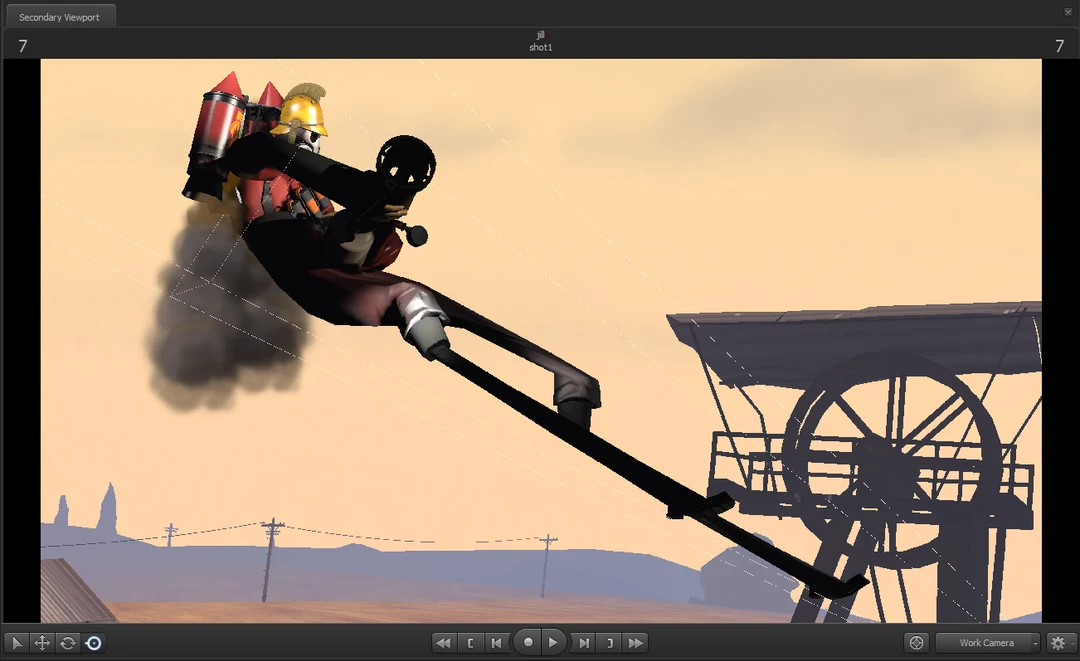
Task: Set the playback in point
Action: pyautogui.click(x=471, y=643)
